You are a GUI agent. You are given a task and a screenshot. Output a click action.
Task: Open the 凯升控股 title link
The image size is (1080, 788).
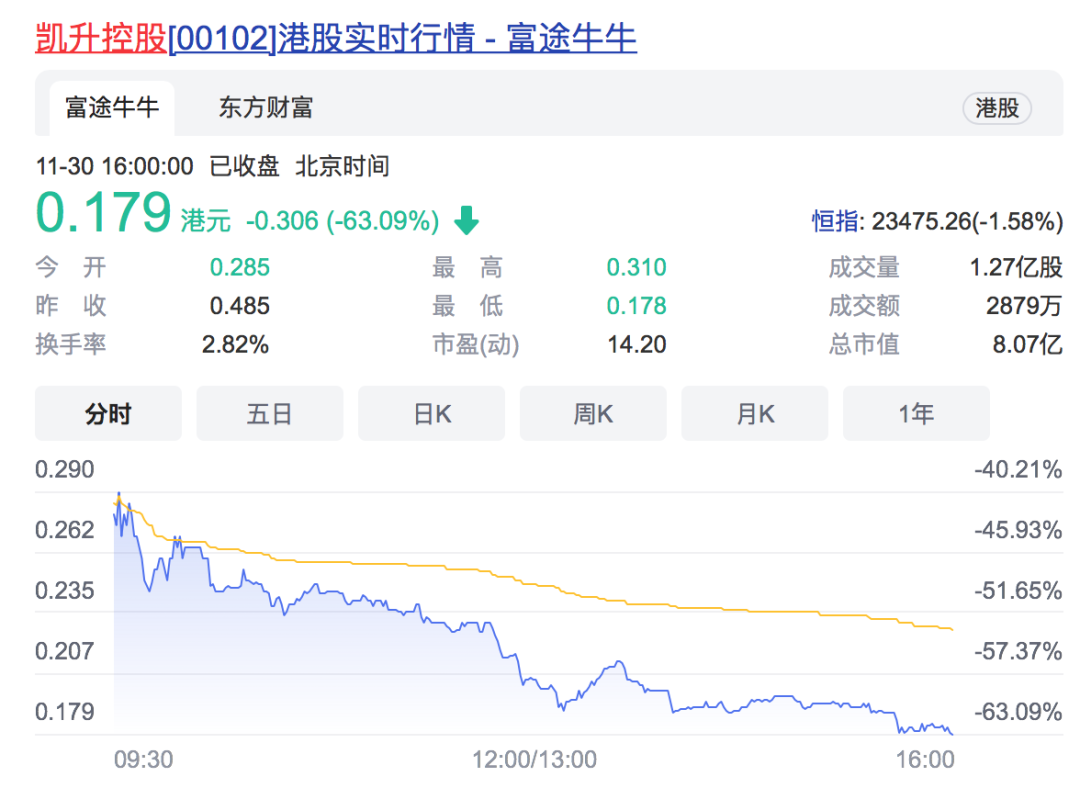click(x=101, y=38)
